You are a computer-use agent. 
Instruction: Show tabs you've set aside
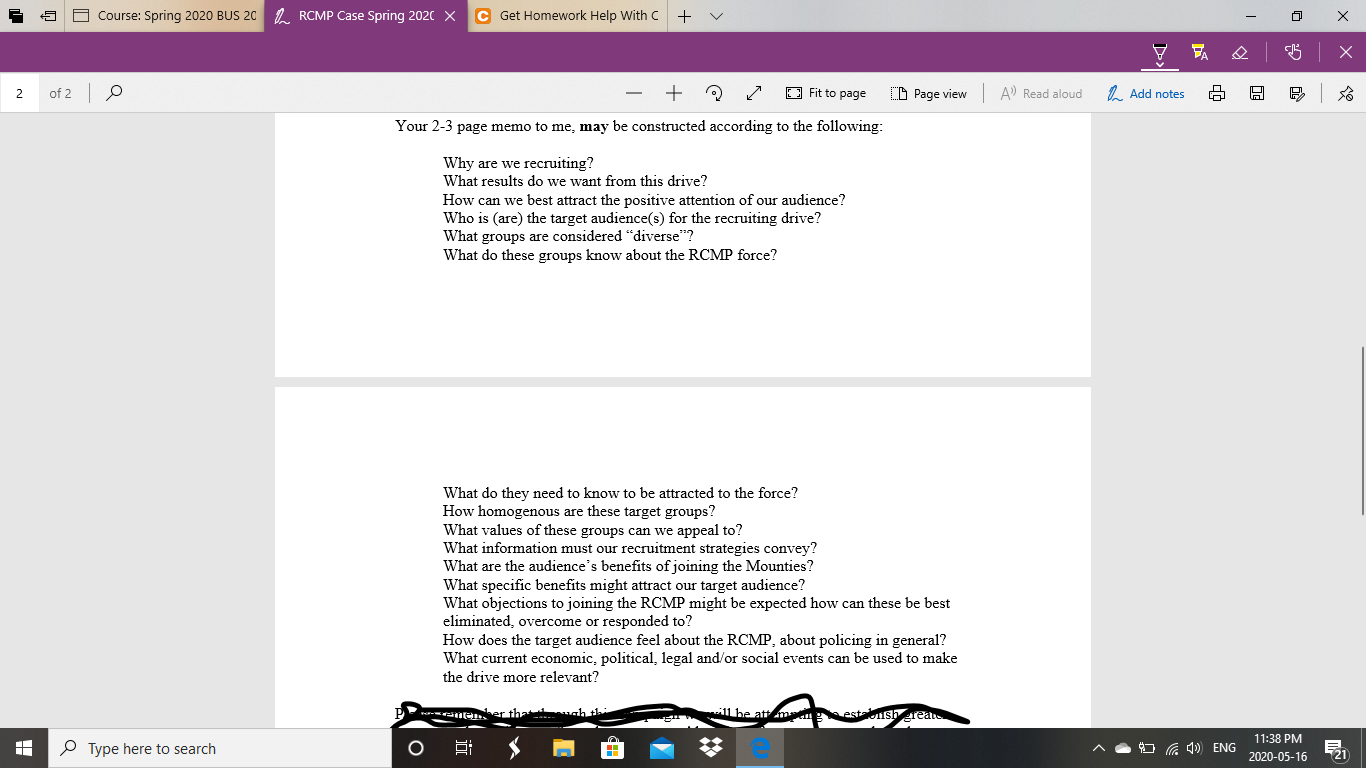(16, 16)
